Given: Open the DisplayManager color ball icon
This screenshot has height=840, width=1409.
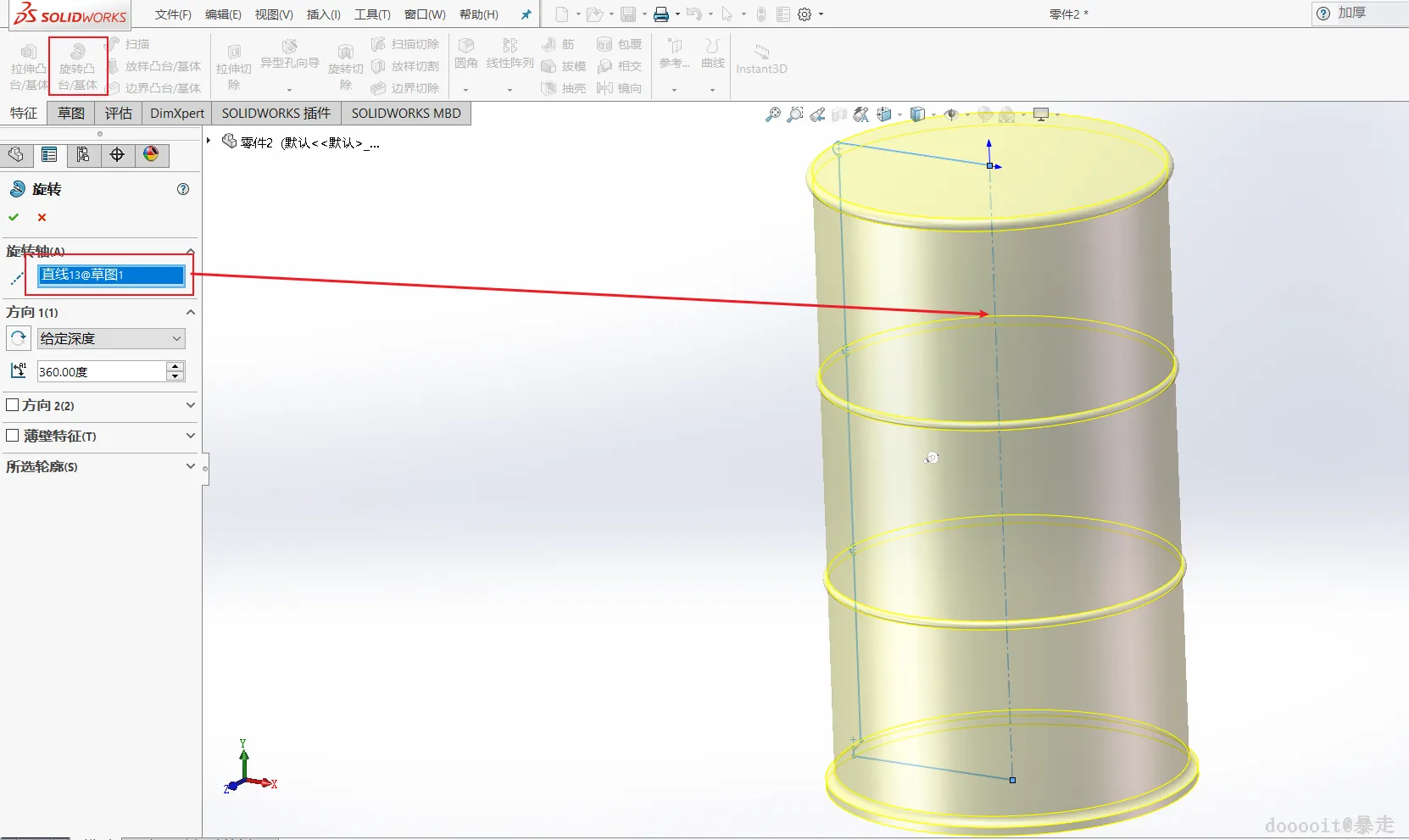Looking at the screenshot, I should 151,154.
